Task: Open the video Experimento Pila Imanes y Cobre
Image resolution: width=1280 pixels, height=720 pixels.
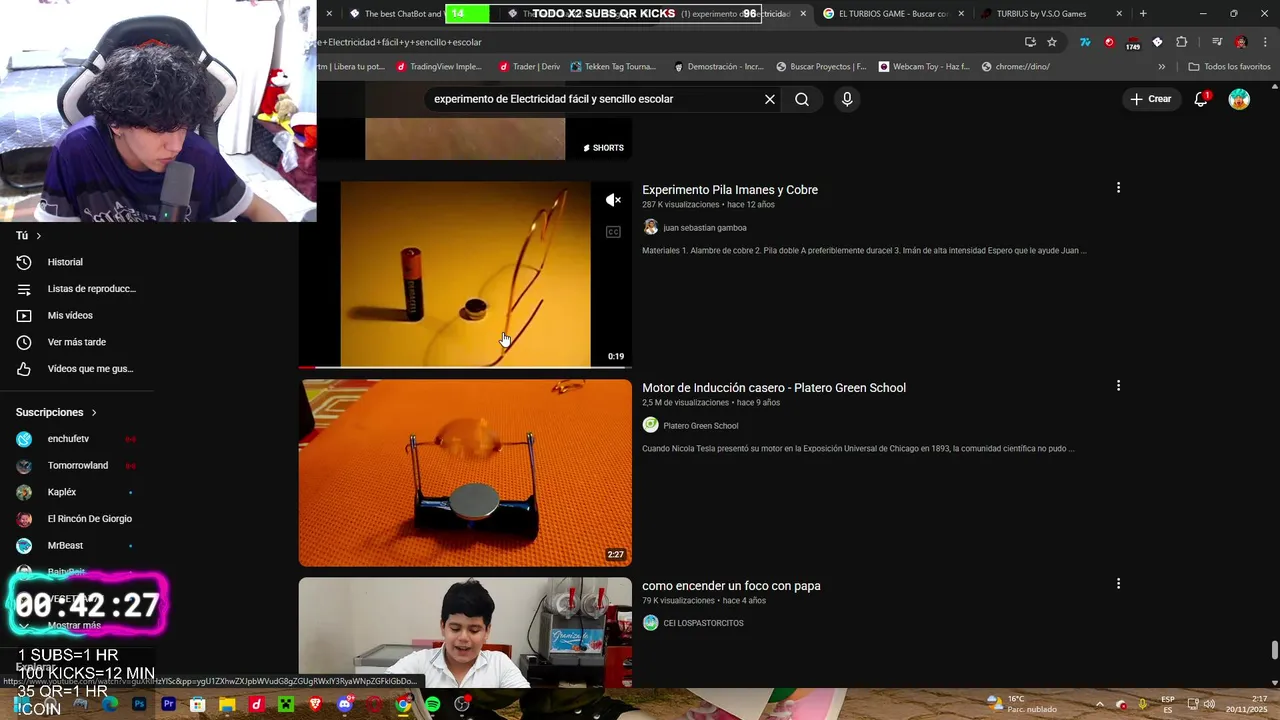Action: pos(730,190)
